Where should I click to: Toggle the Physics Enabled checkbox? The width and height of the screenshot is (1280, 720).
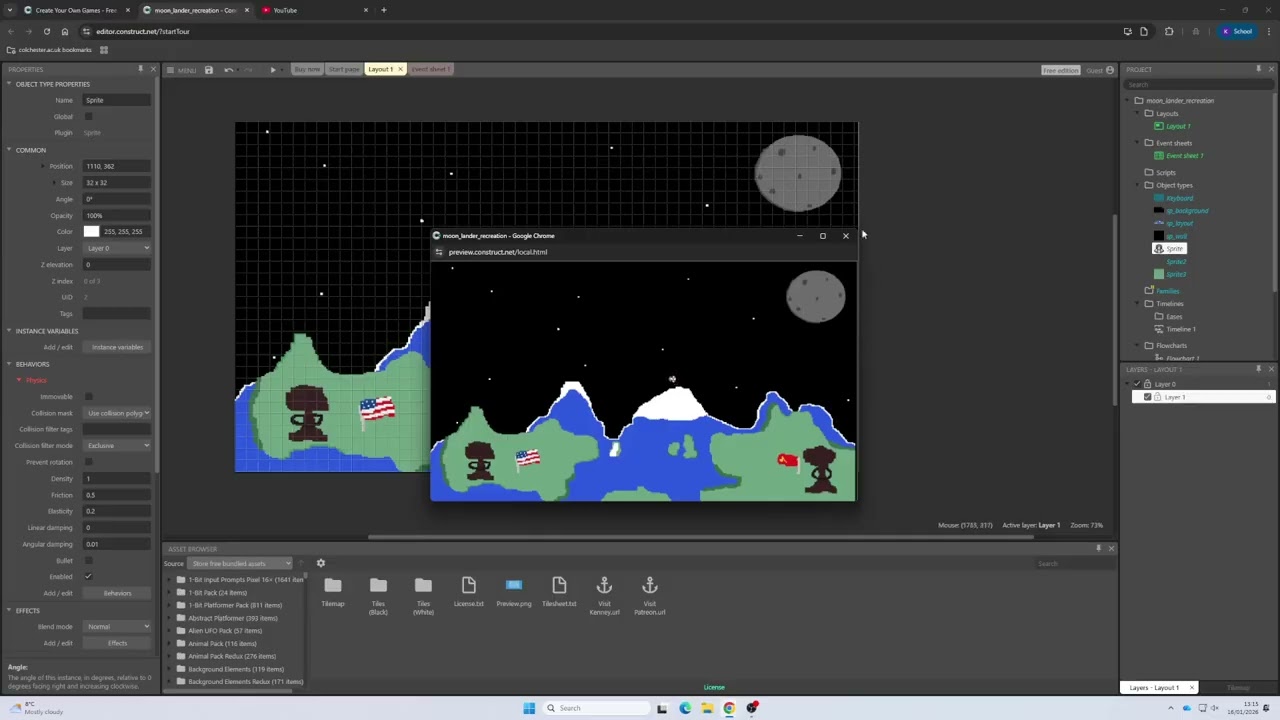89,577
